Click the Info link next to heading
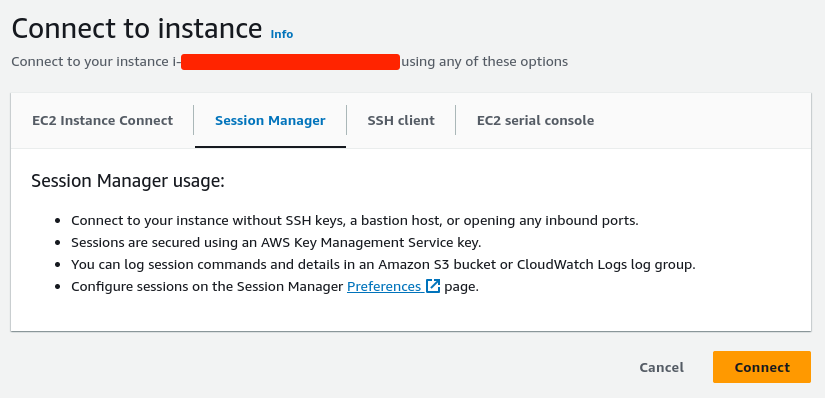 281,34
